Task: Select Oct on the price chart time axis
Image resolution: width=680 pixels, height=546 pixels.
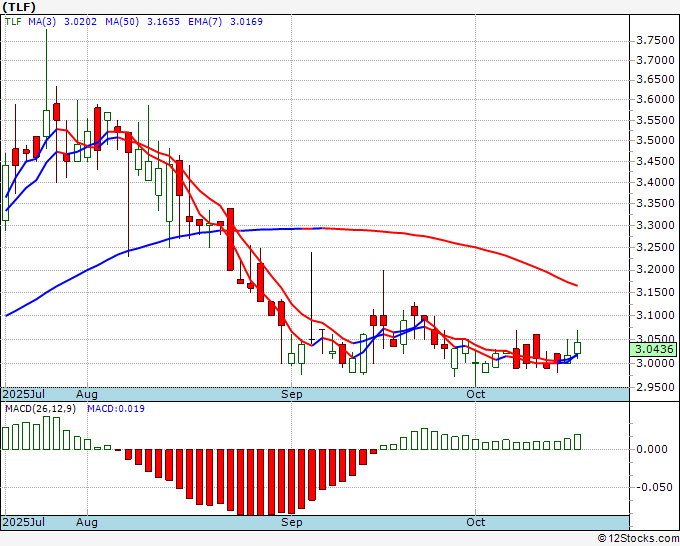Action: (x=475, y=394)
